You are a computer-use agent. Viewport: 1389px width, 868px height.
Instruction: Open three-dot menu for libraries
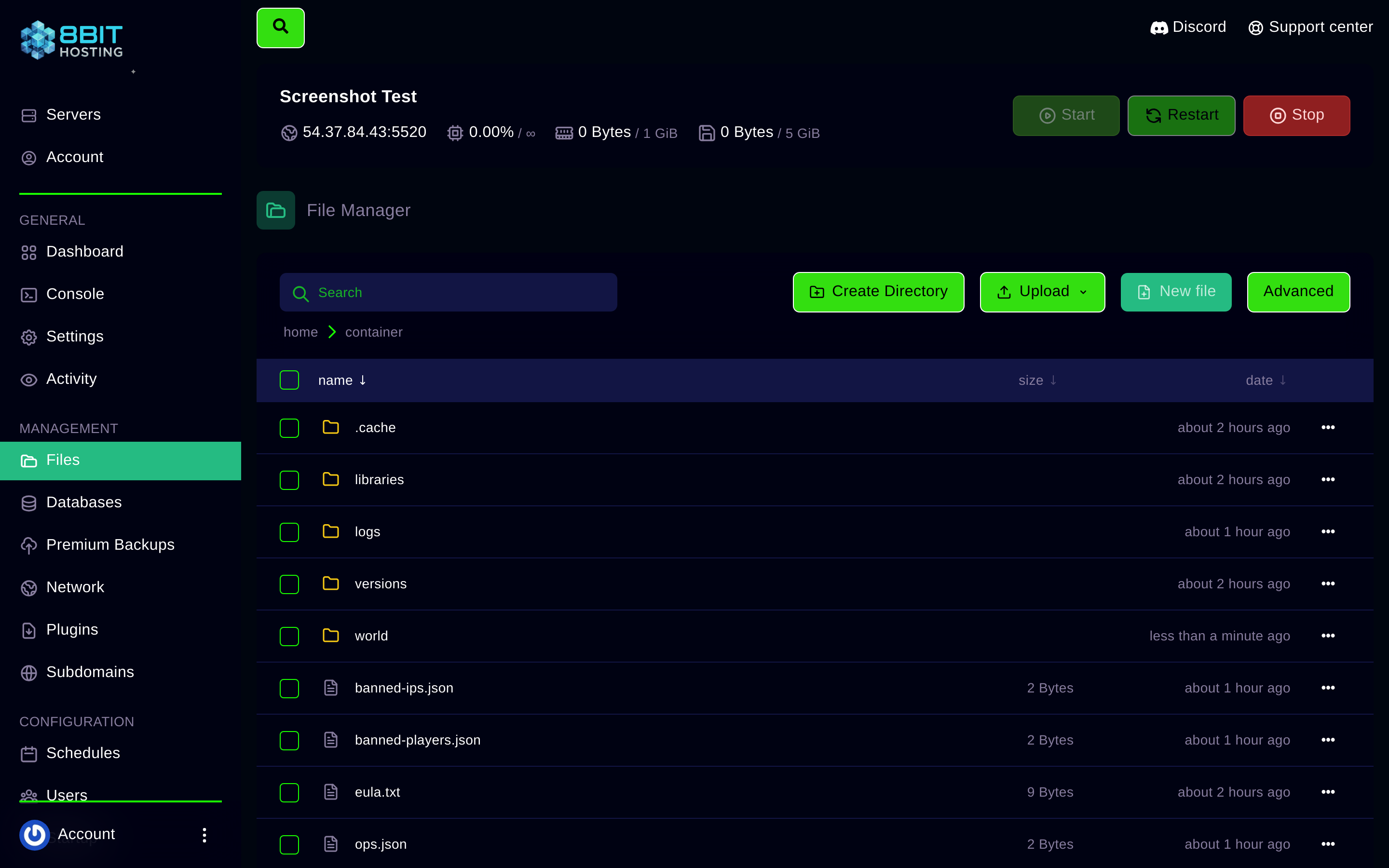coord(1328,480)
